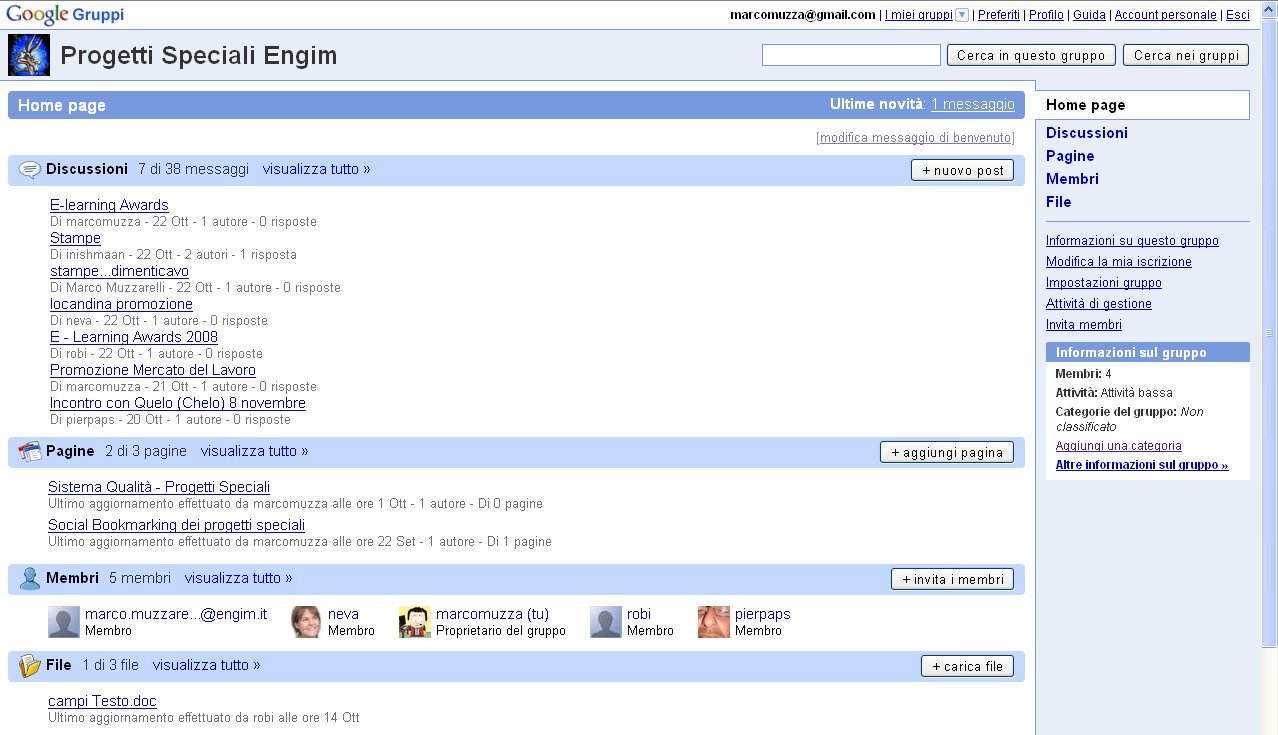
Task: Open the Discussioni sidebar tab
Action: (1086, 133)
